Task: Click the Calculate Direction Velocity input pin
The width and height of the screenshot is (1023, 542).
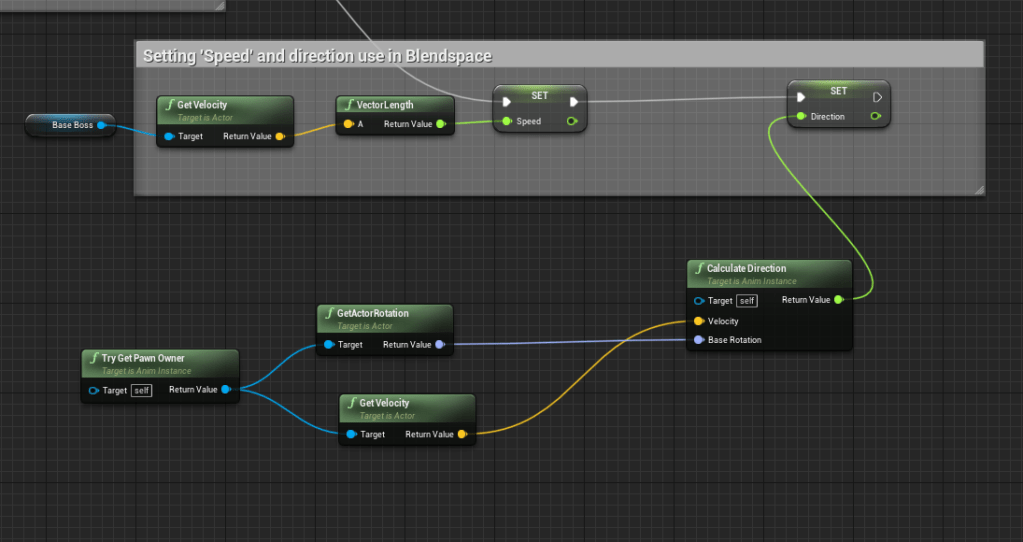Action: click(698, 321)
